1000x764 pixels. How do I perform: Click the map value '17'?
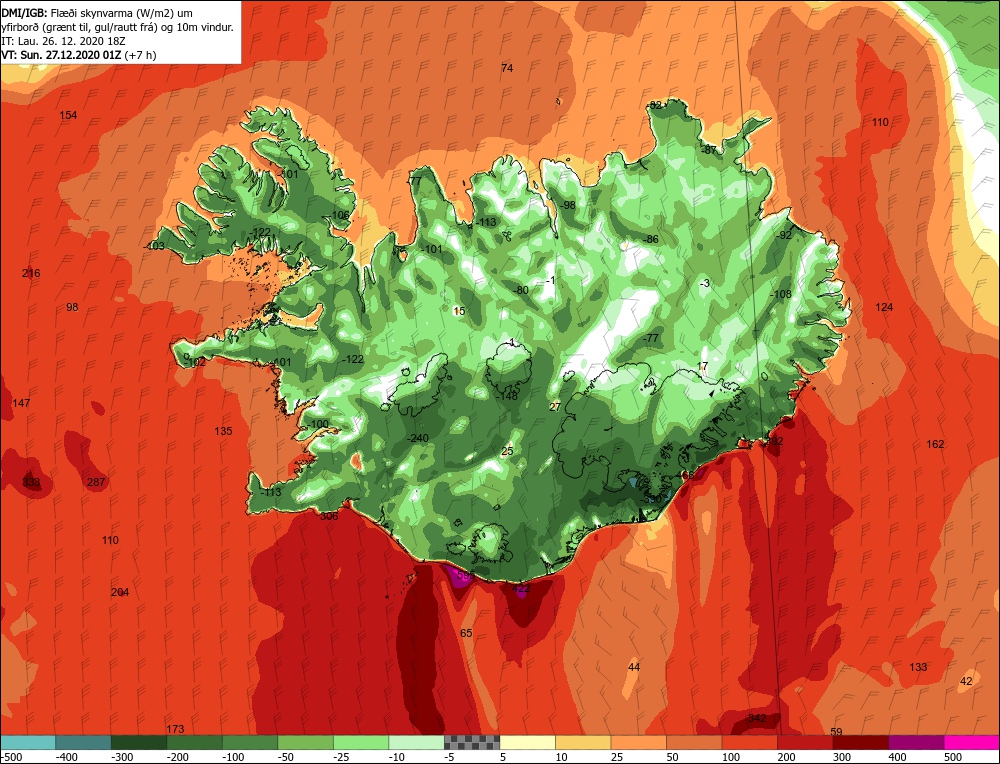point(702,366)
